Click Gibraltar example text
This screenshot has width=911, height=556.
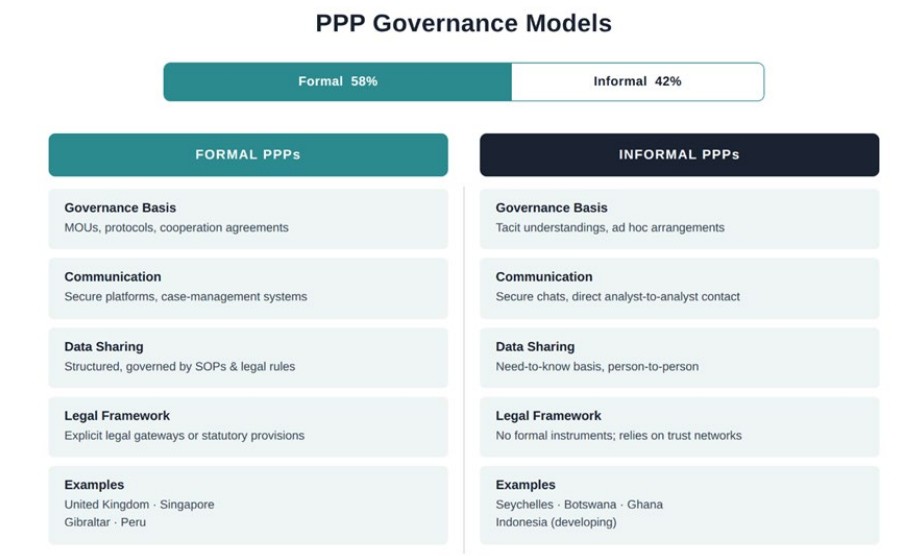[x=87, y=522]
